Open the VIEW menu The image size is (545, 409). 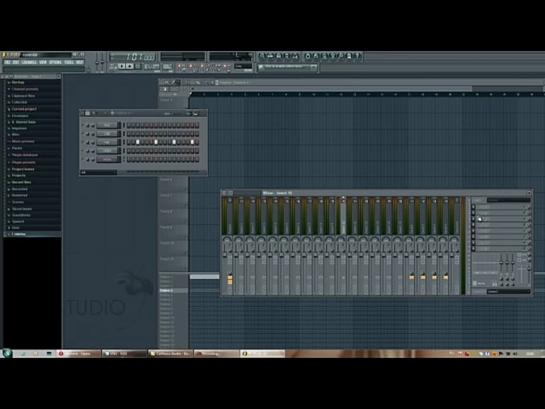pyautogui.click(x=43, y=63)
